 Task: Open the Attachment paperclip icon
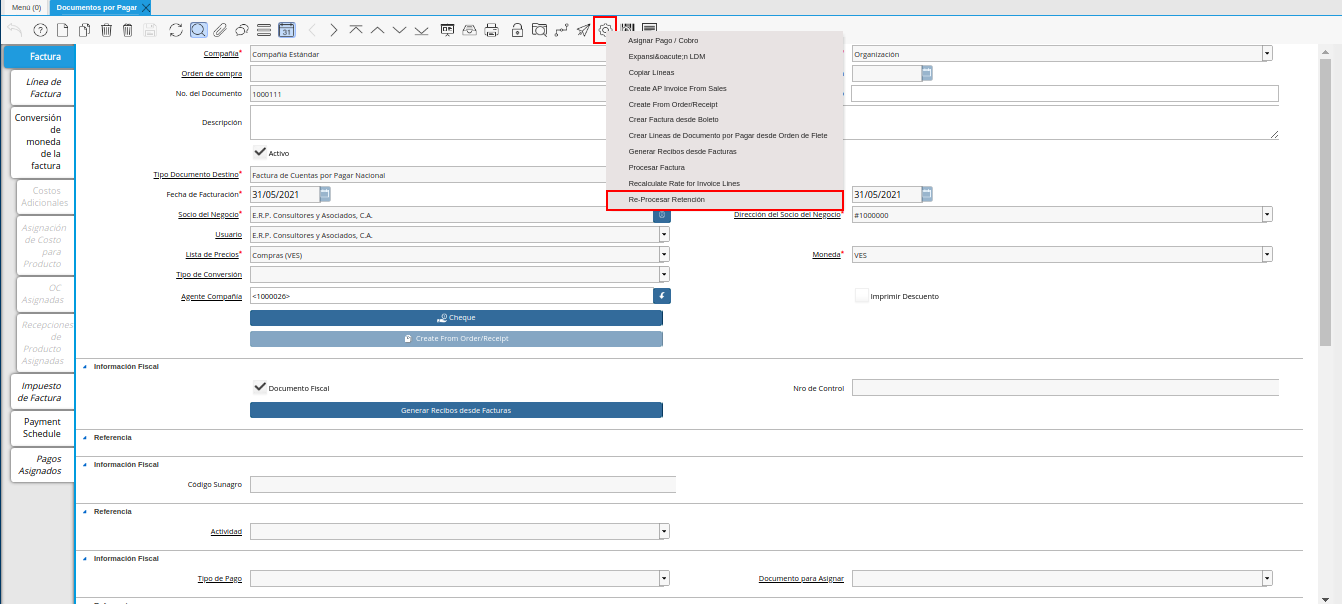coord(220,30)
